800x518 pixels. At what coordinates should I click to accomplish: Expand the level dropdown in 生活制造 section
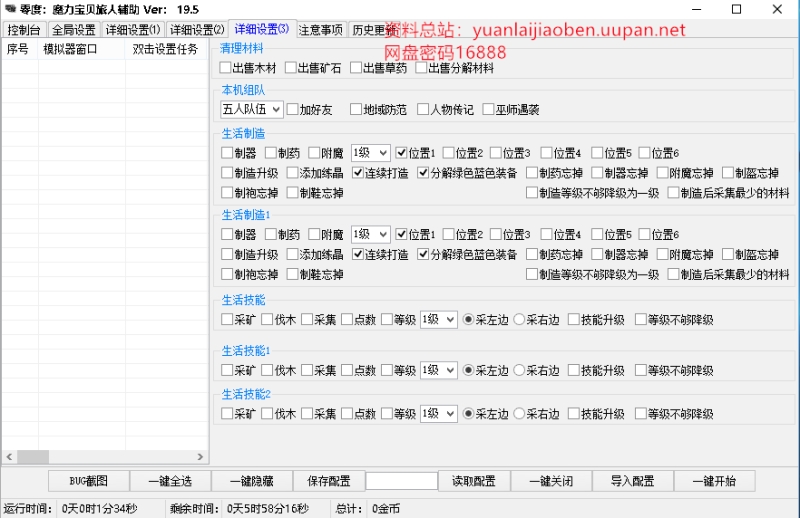pyautogui.click(x=371, y=153)
